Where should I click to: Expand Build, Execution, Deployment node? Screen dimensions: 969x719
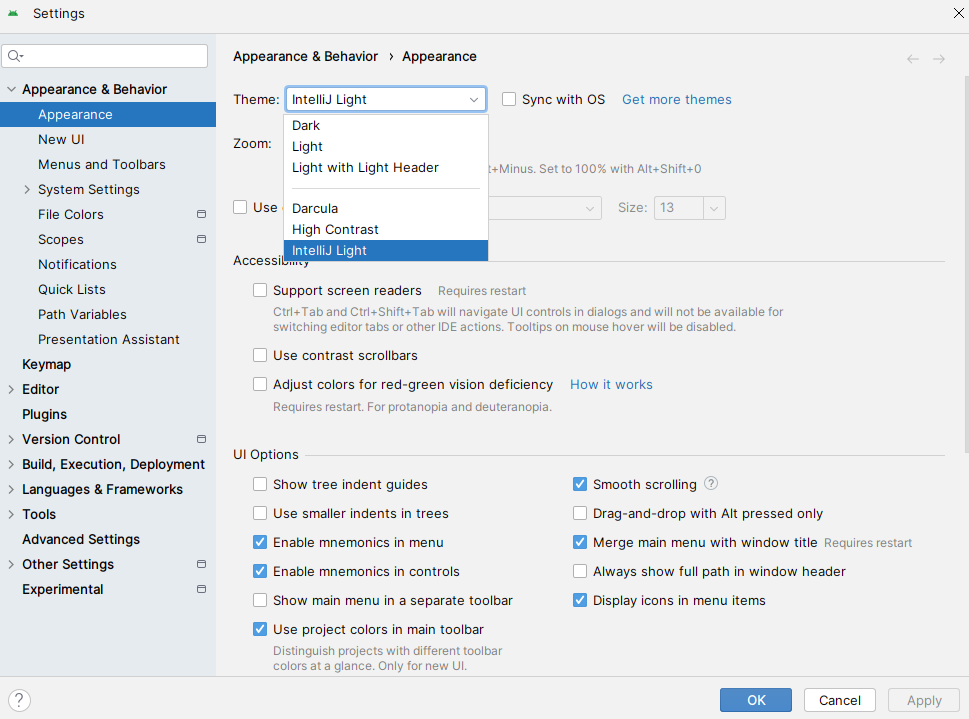11,464
